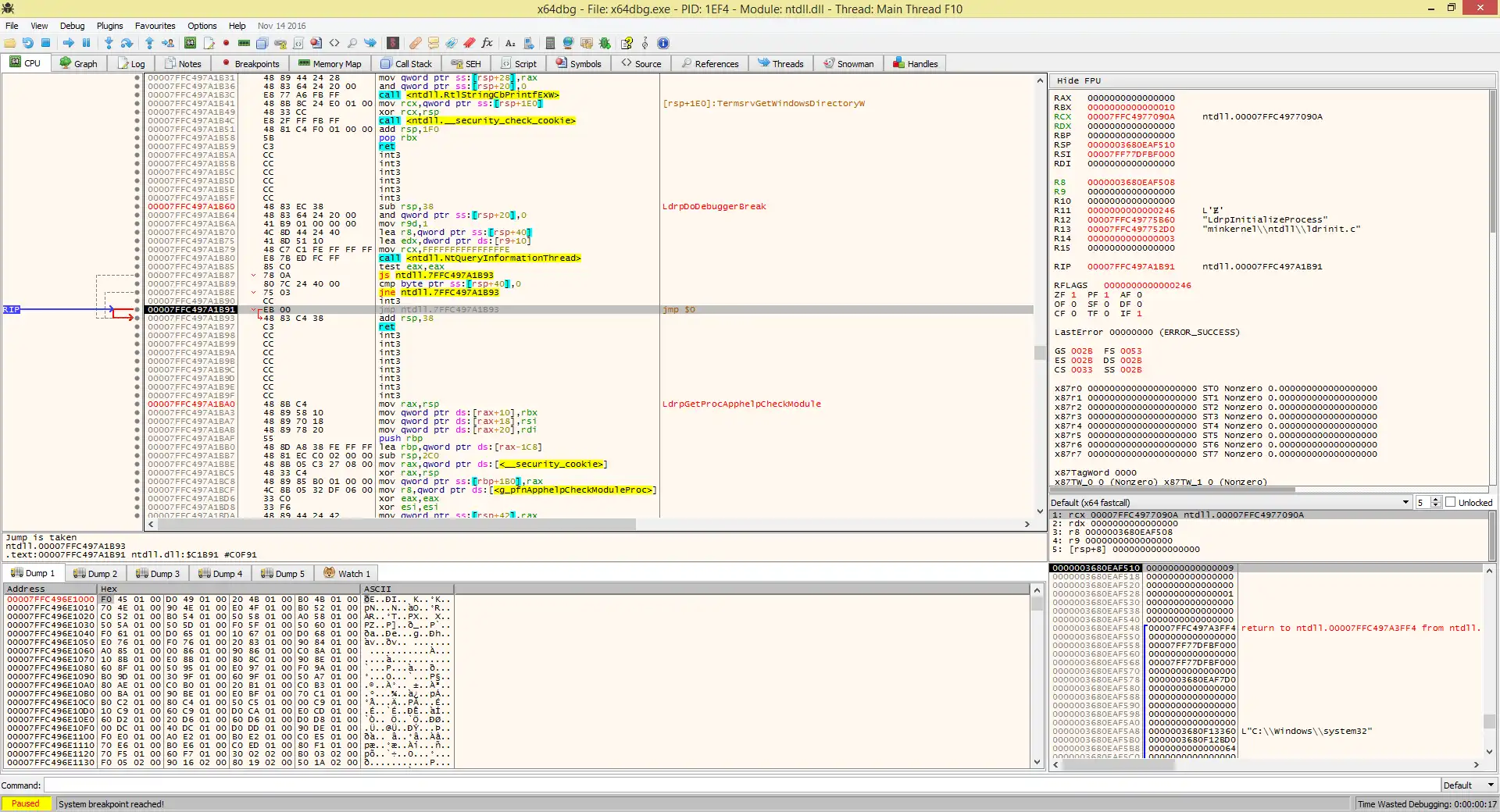This screenshot has height=812, width=1500.
Task: Expand the Default command type dropdown
Action: 1469,785
